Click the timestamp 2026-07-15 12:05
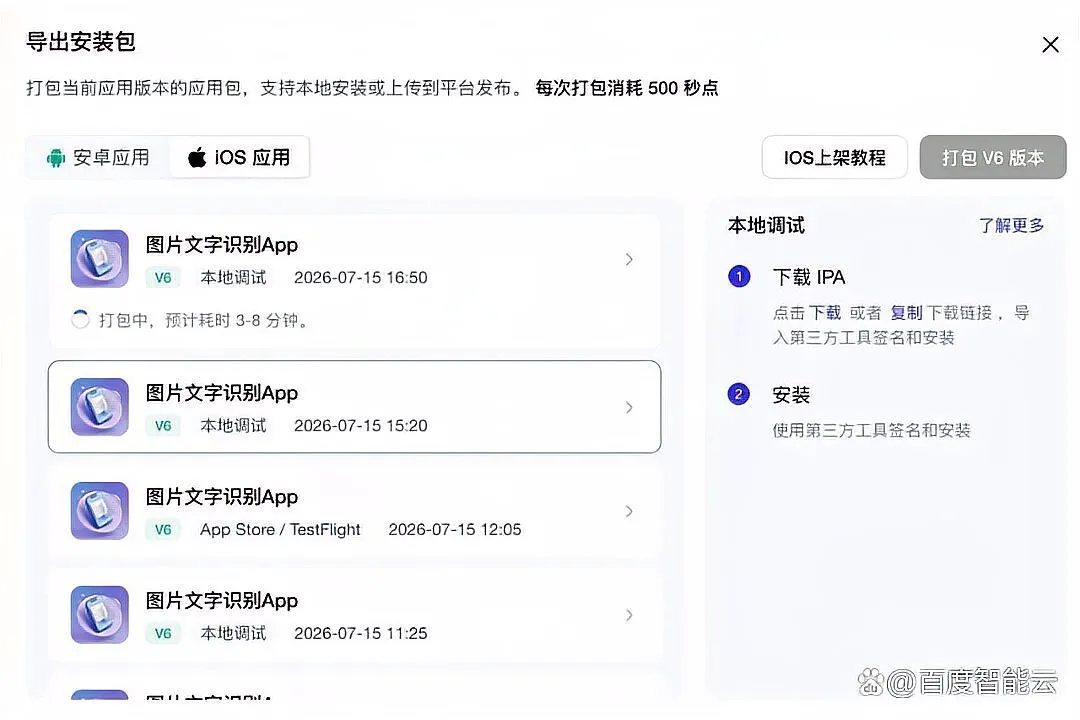1080x720 pixels. pyautogui.click(x=455, y=529)
